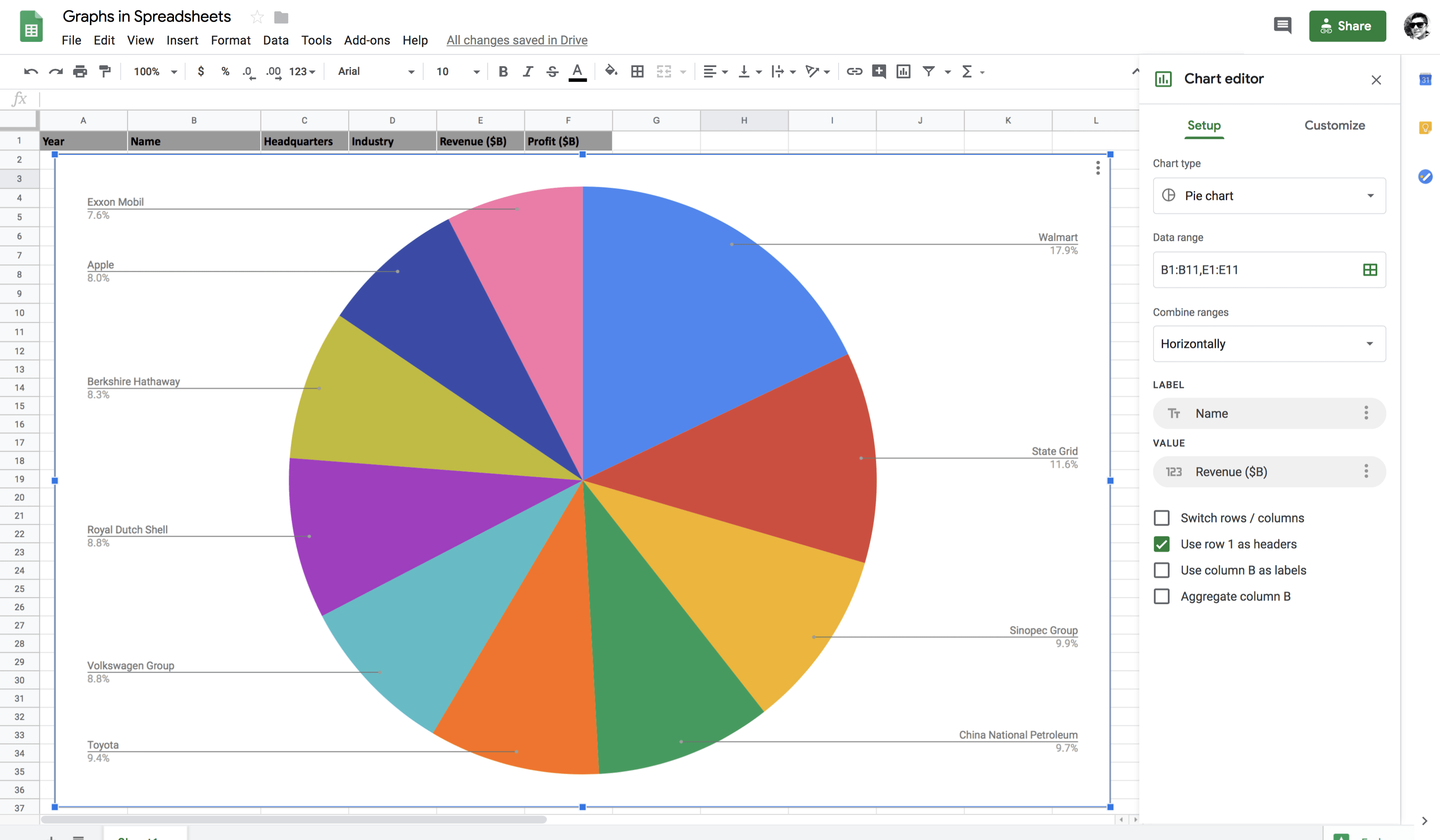This screenshot has width=1440, height=840.
Task: Expand the Chart type dropdown
Action: click(1268, 195)
